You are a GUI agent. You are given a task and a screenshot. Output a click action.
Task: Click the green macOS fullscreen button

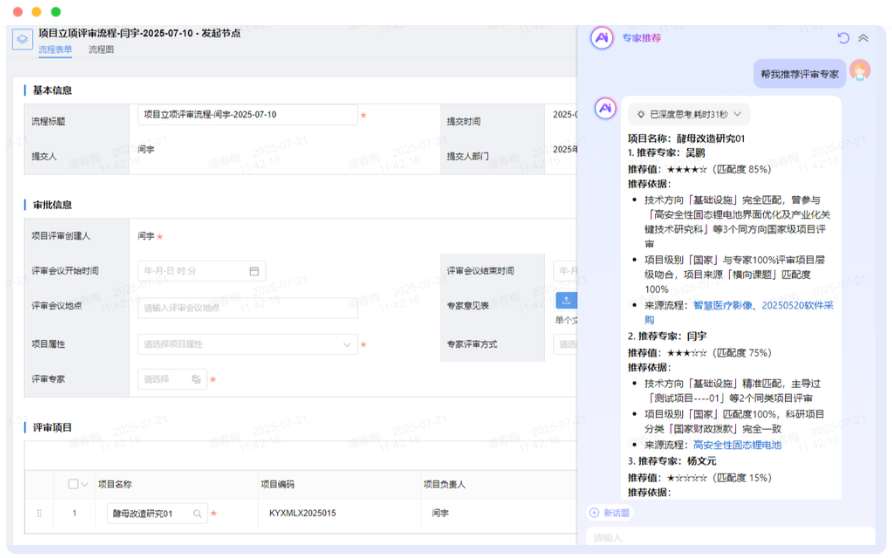56,12
